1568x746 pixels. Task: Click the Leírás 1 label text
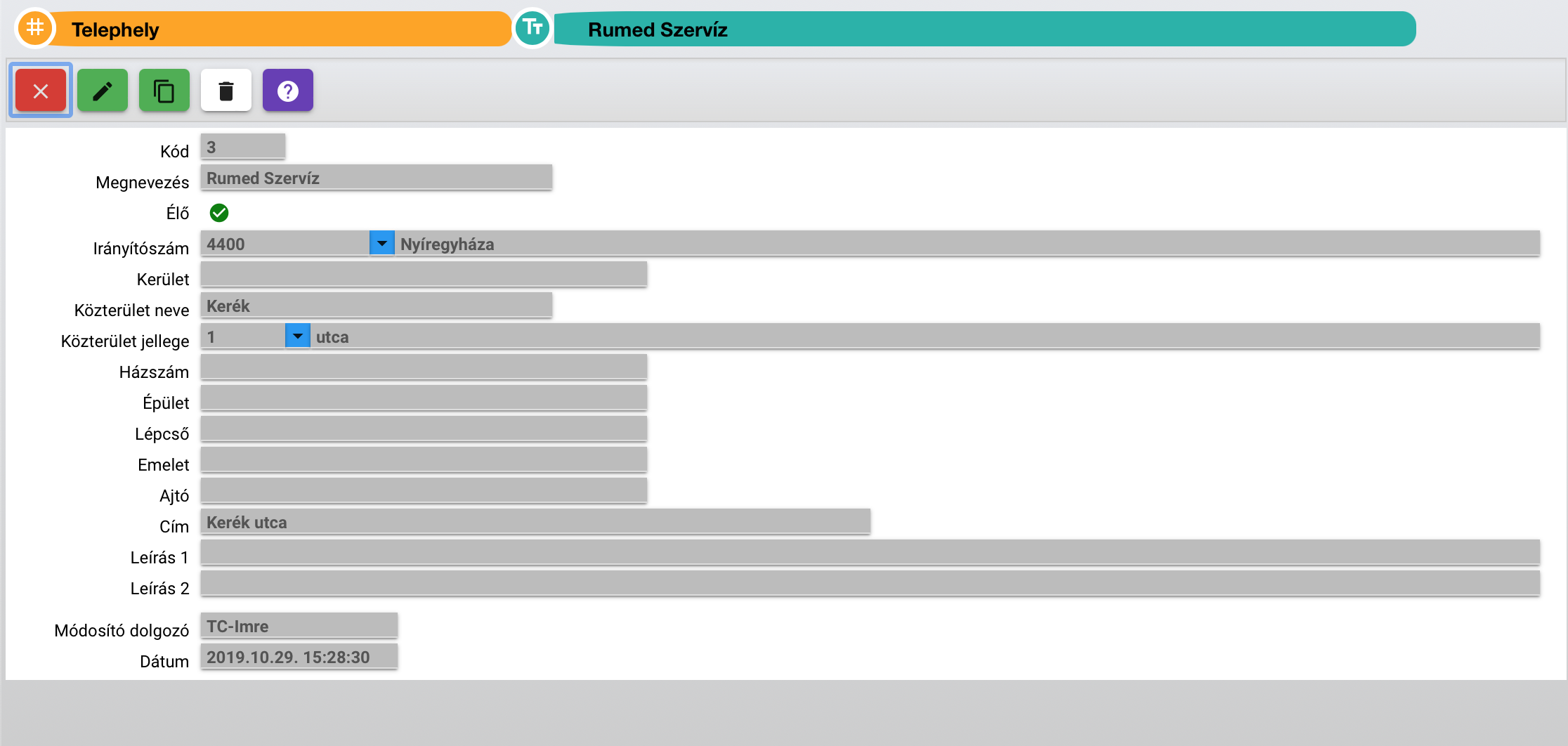tap(159, 558)
